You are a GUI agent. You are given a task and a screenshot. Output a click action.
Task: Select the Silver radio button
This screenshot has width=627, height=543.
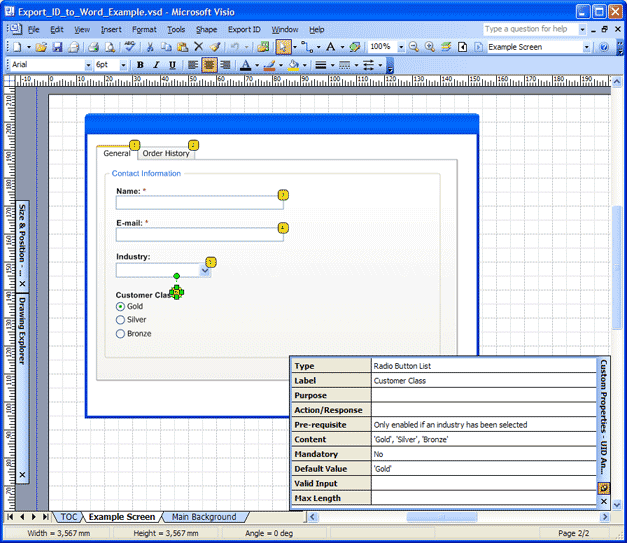pyautogui.click(x=120, y=320)
